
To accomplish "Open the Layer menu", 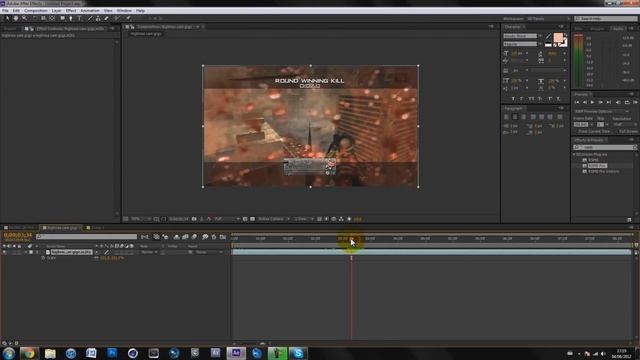I will click(56, 11).
